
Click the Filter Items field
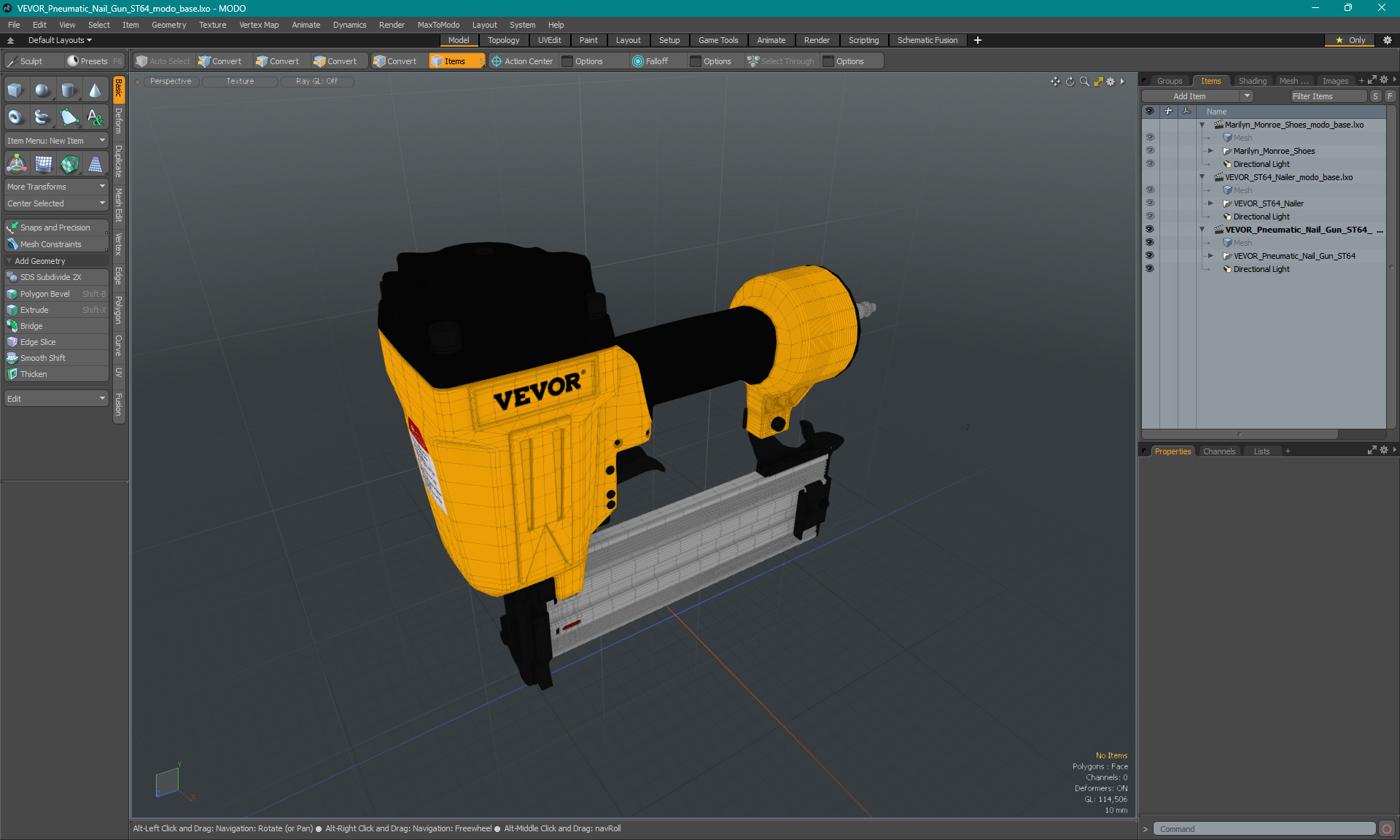(x=1327, y=96)
